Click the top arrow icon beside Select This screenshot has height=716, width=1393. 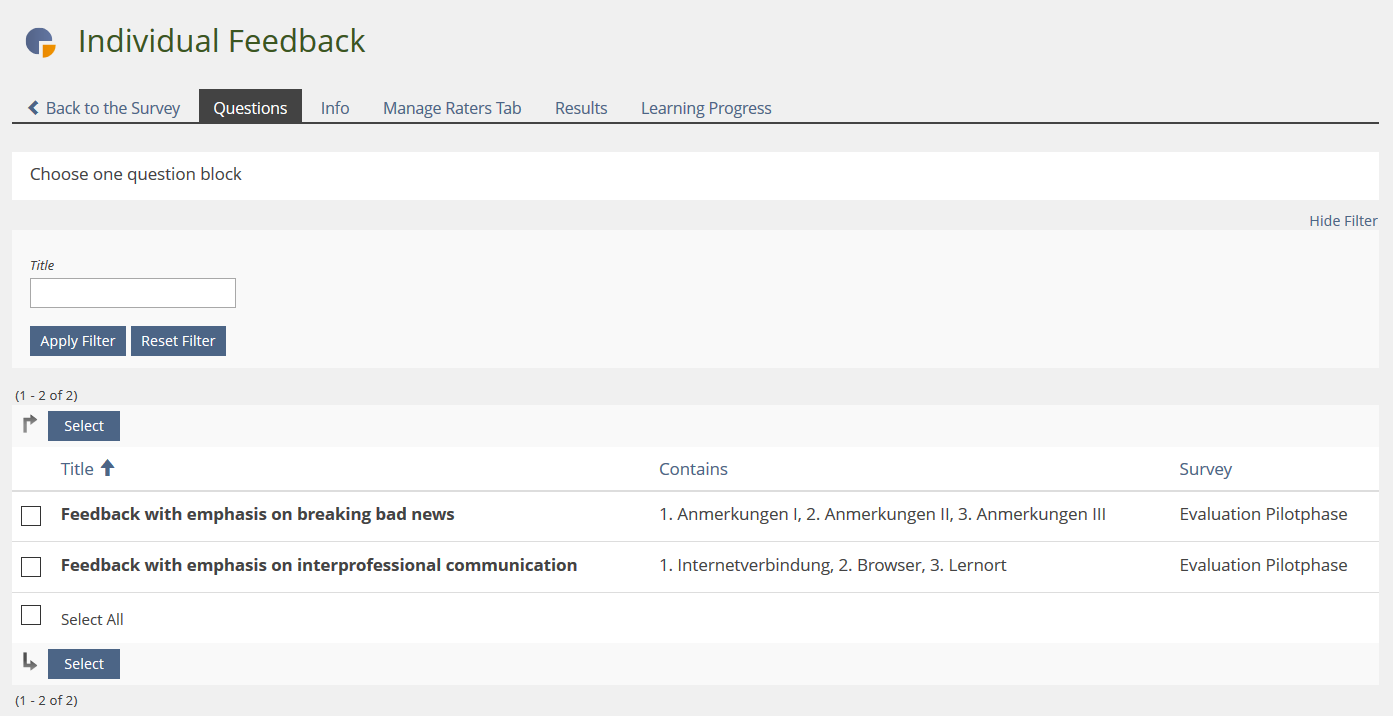click(30, 424)
